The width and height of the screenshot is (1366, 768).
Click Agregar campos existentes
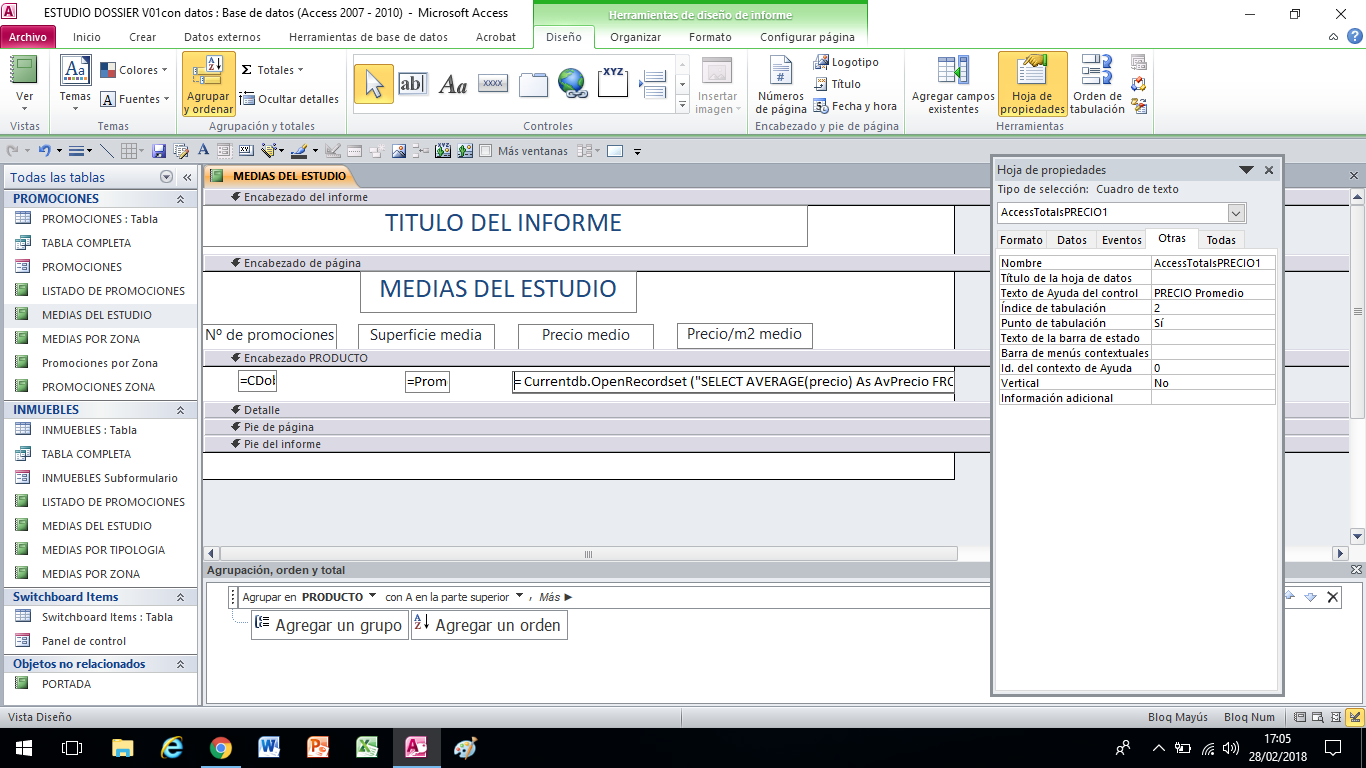pos(953,85)
